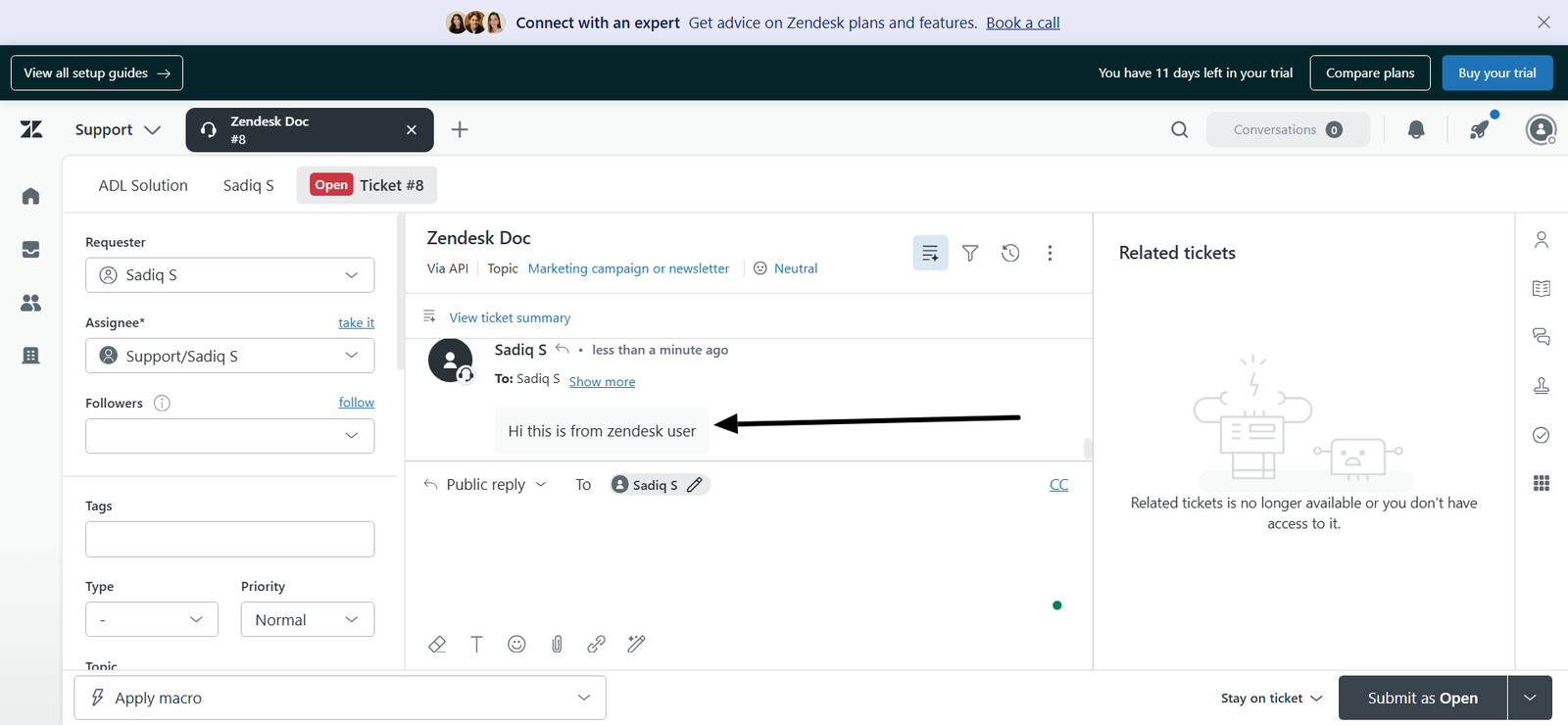
Task: Switch Public reply channel dropdown
Action: 485,485
